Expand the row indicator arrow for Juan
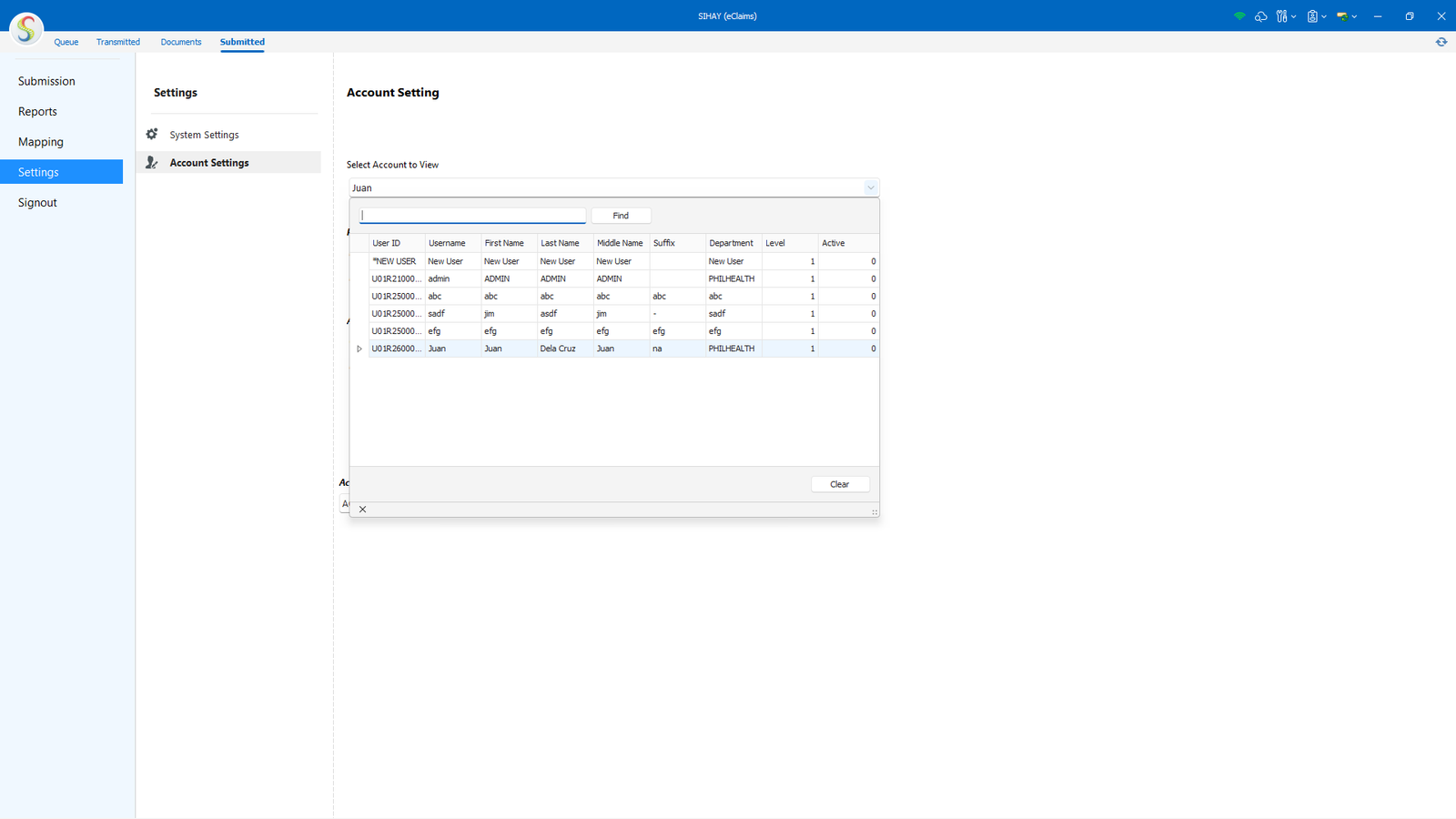The width and height of the screenshot is (1456, 819). 359,349
